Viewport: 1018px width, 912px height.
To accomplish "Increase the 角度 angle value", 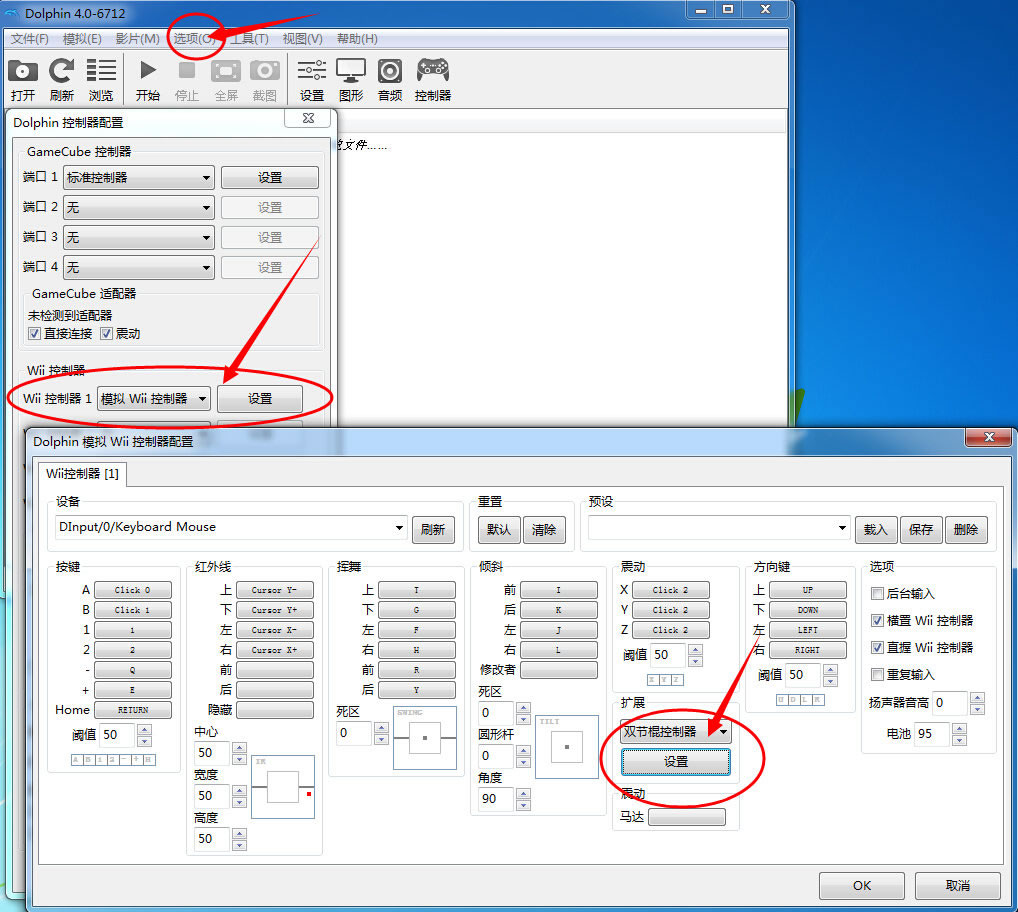I will coord(523,794).
